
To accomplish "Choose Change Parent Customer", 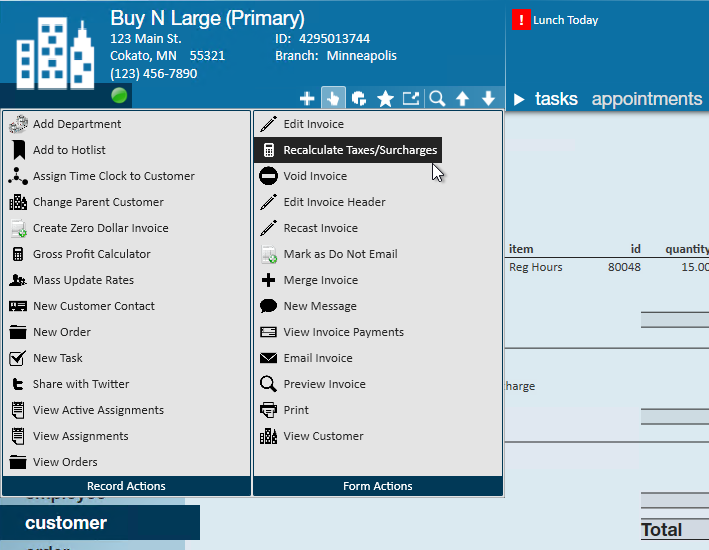I will [127, 202].
